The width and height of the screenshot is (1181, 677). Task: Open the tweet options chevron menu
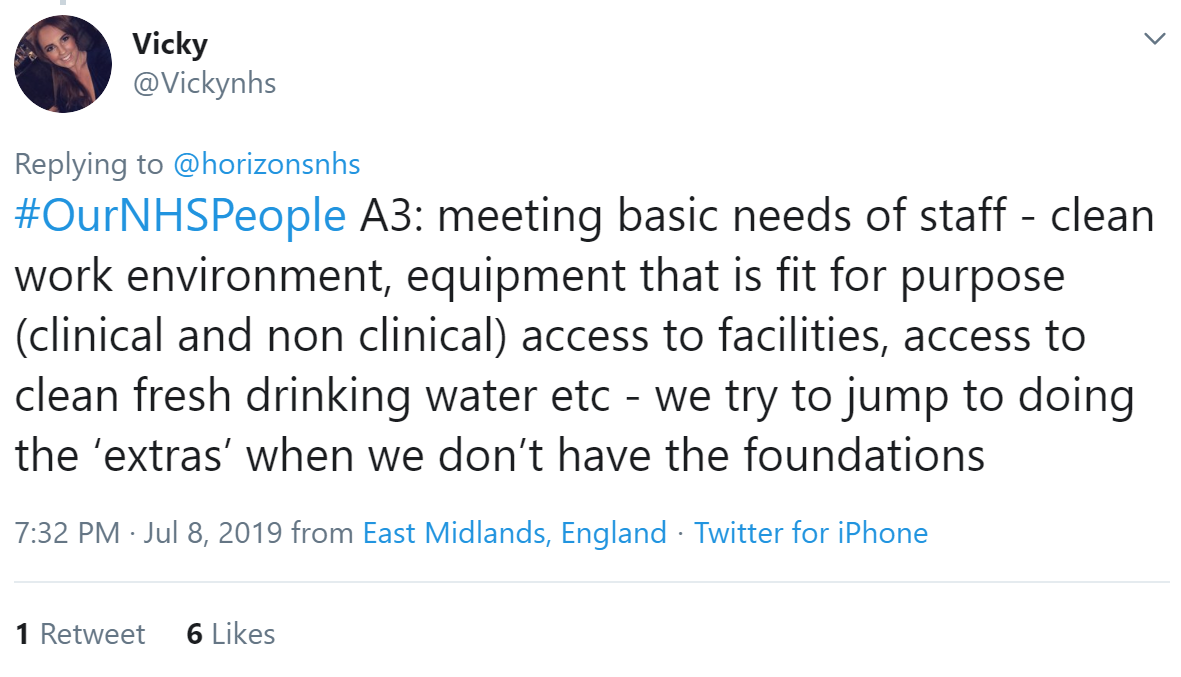[1155, 39]
